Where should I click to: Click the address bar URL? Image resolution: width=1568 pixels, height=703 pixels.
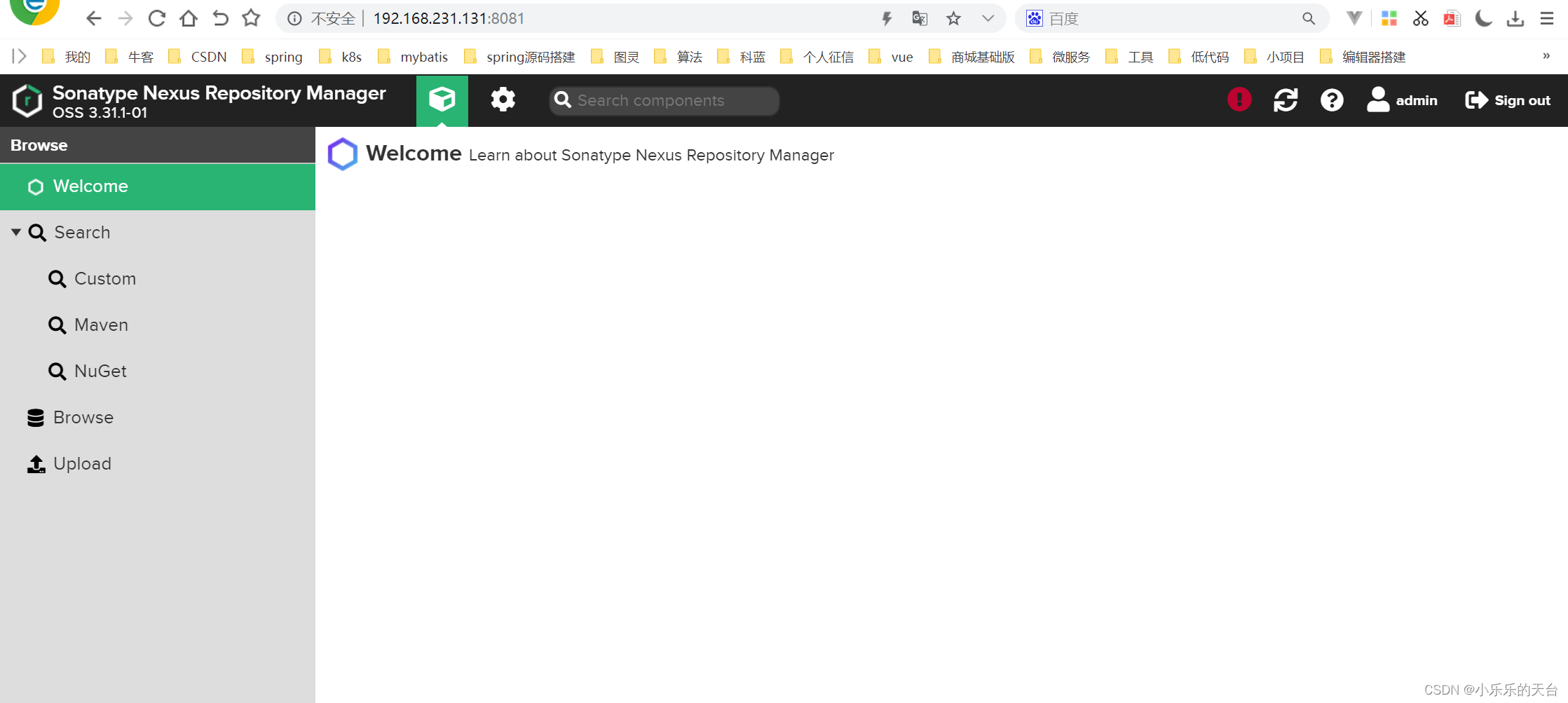click(x=449, y=19)
